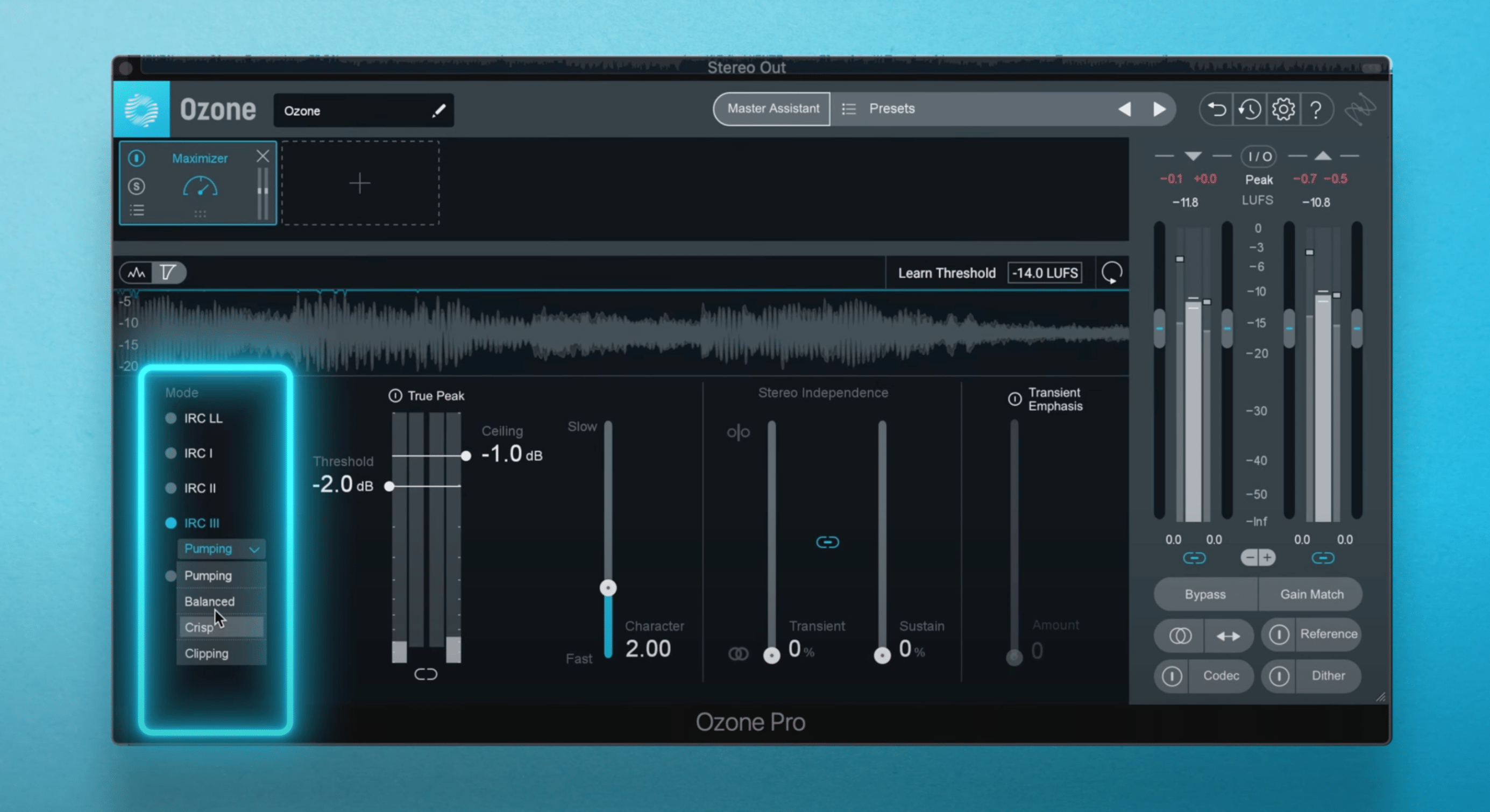Toggle input gain link icon
The width and height of the screenshot is (1490, 812).
(1195, 558)
